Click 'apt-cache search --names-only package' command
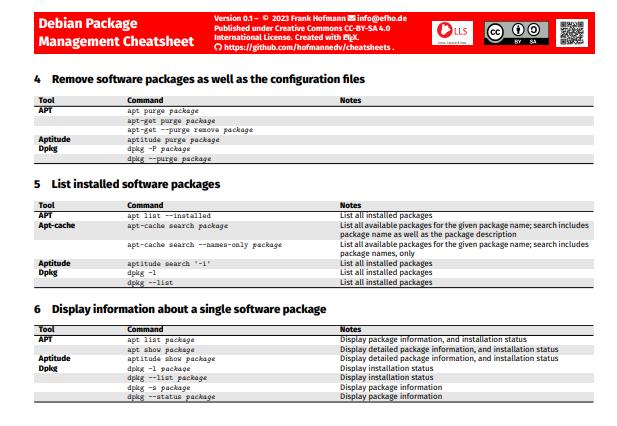 click(x=205, y=245)
